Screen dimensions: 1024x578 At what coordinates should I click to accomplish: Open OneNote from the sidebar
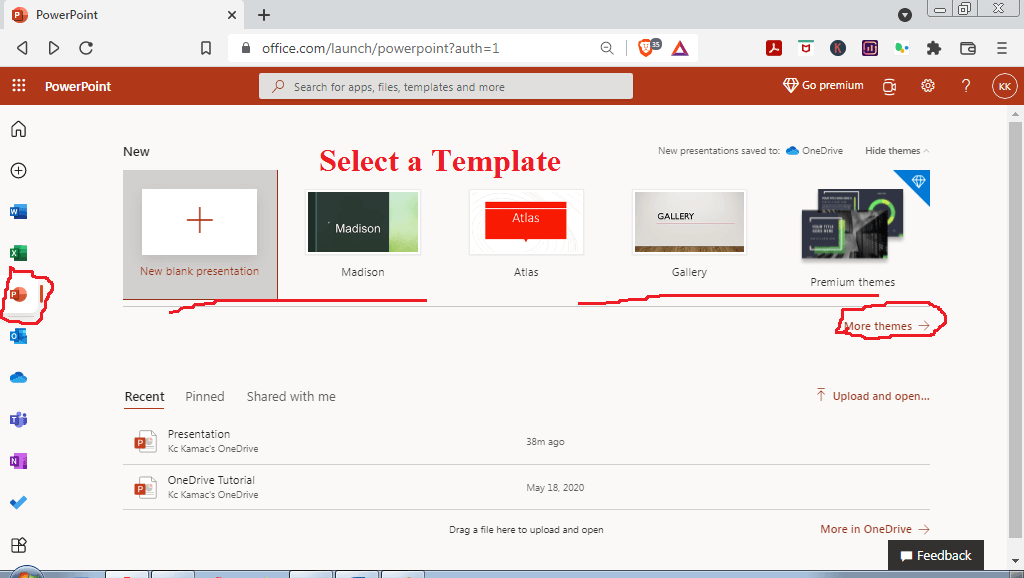[18, 461]
